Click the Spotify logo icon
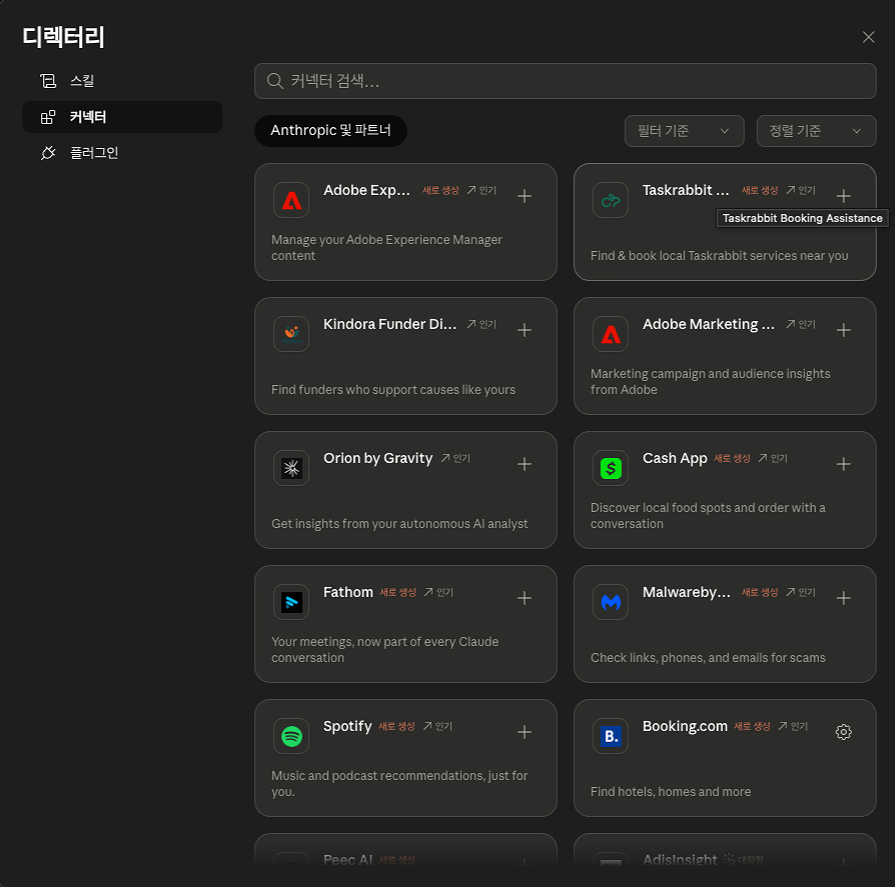Screen dimensions: 895x887 [291, 736]
